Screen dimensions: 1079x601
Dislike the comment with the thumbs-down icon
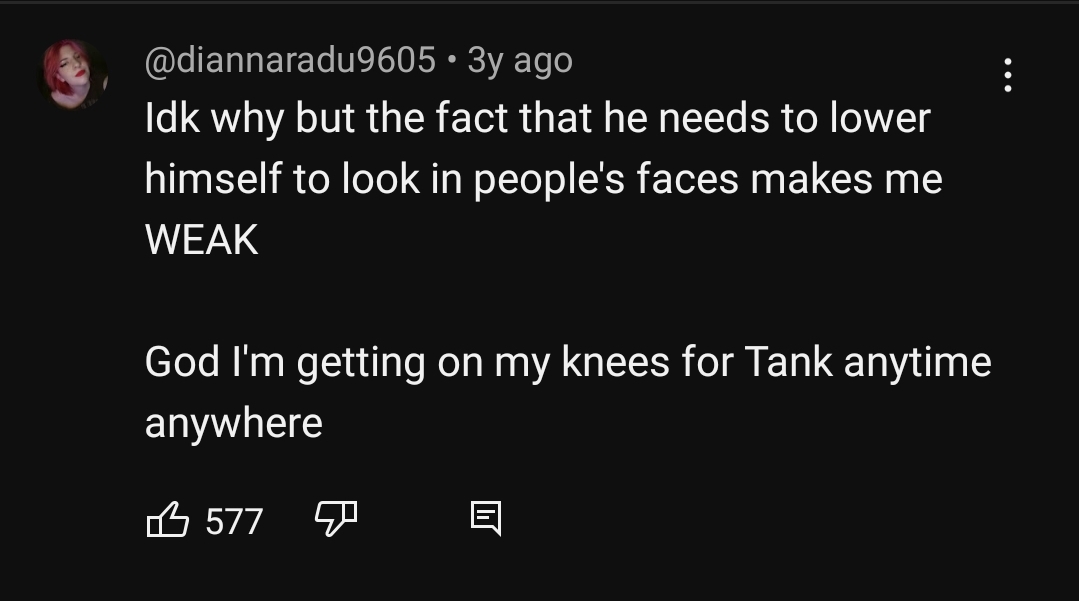tap(336, 518)
